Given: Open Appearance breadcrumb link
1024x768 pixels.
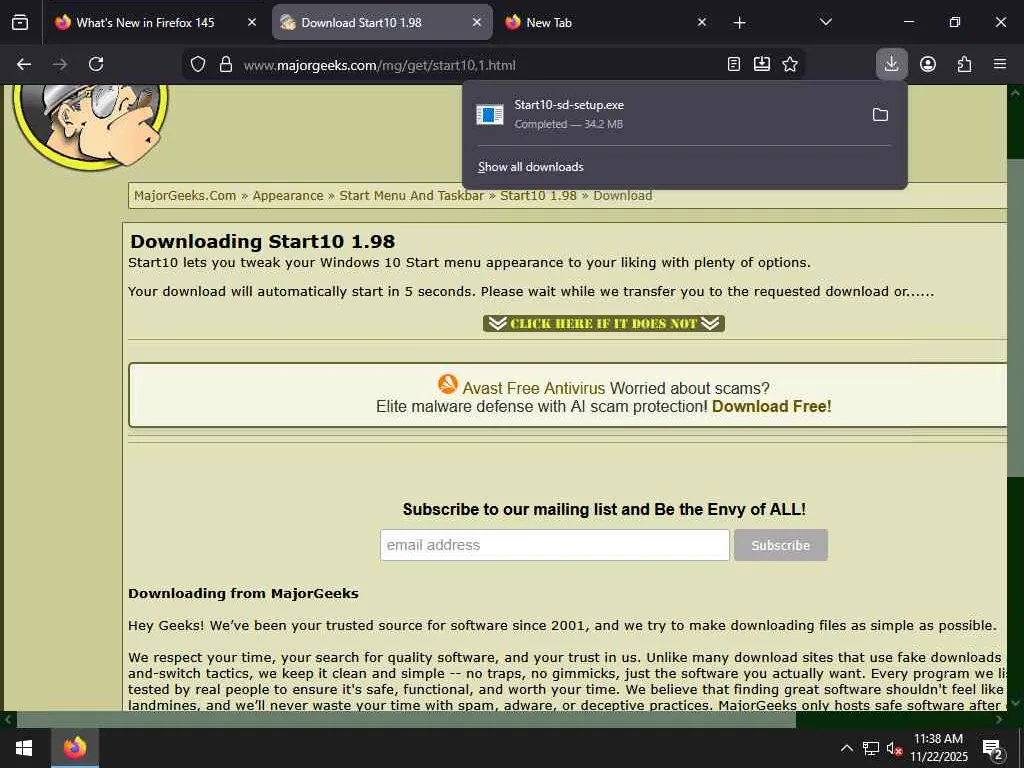Looking at the screenshot, I should (288, 196).
